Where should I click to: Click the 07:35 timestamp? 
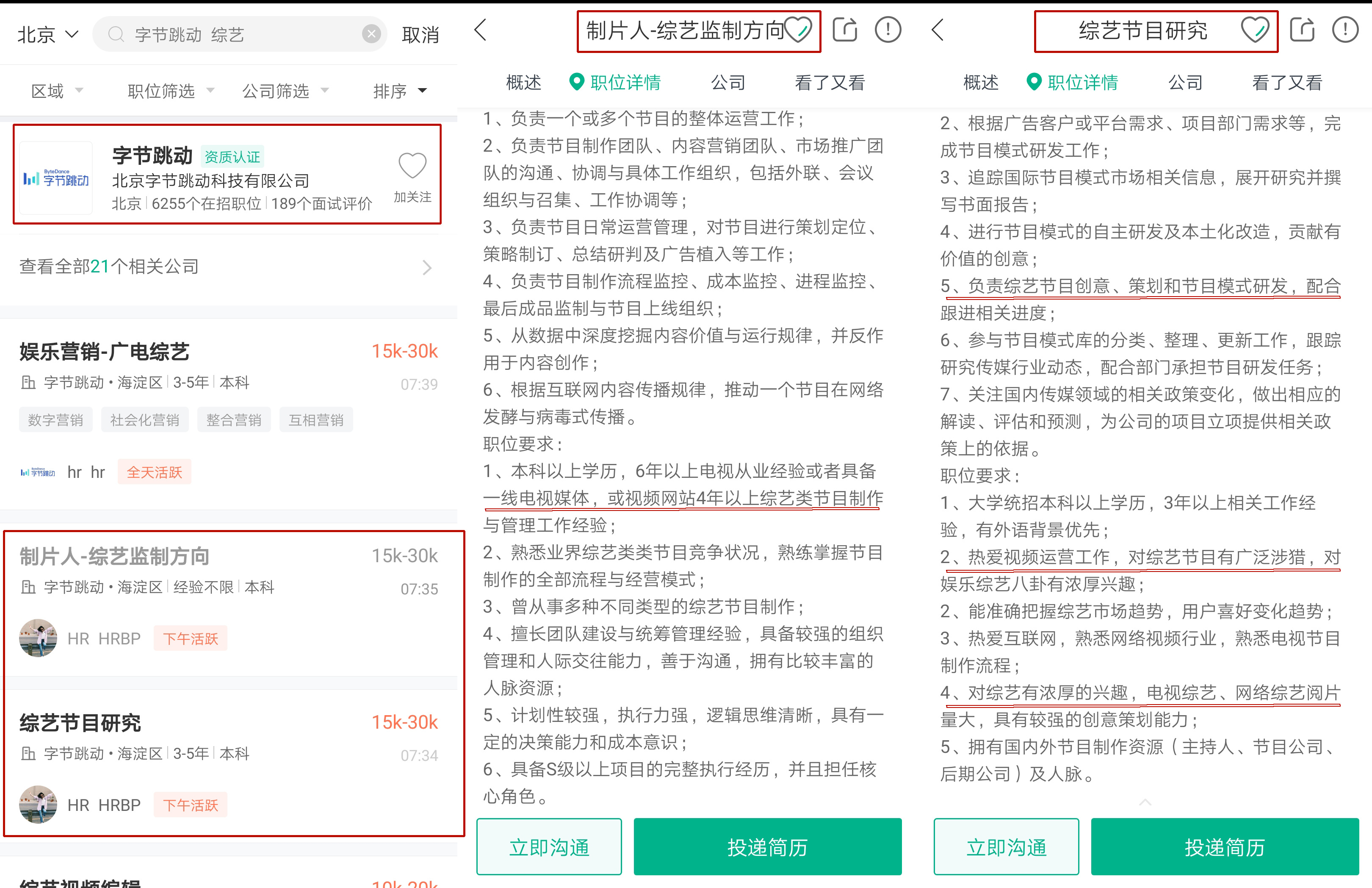pos(420,589)
